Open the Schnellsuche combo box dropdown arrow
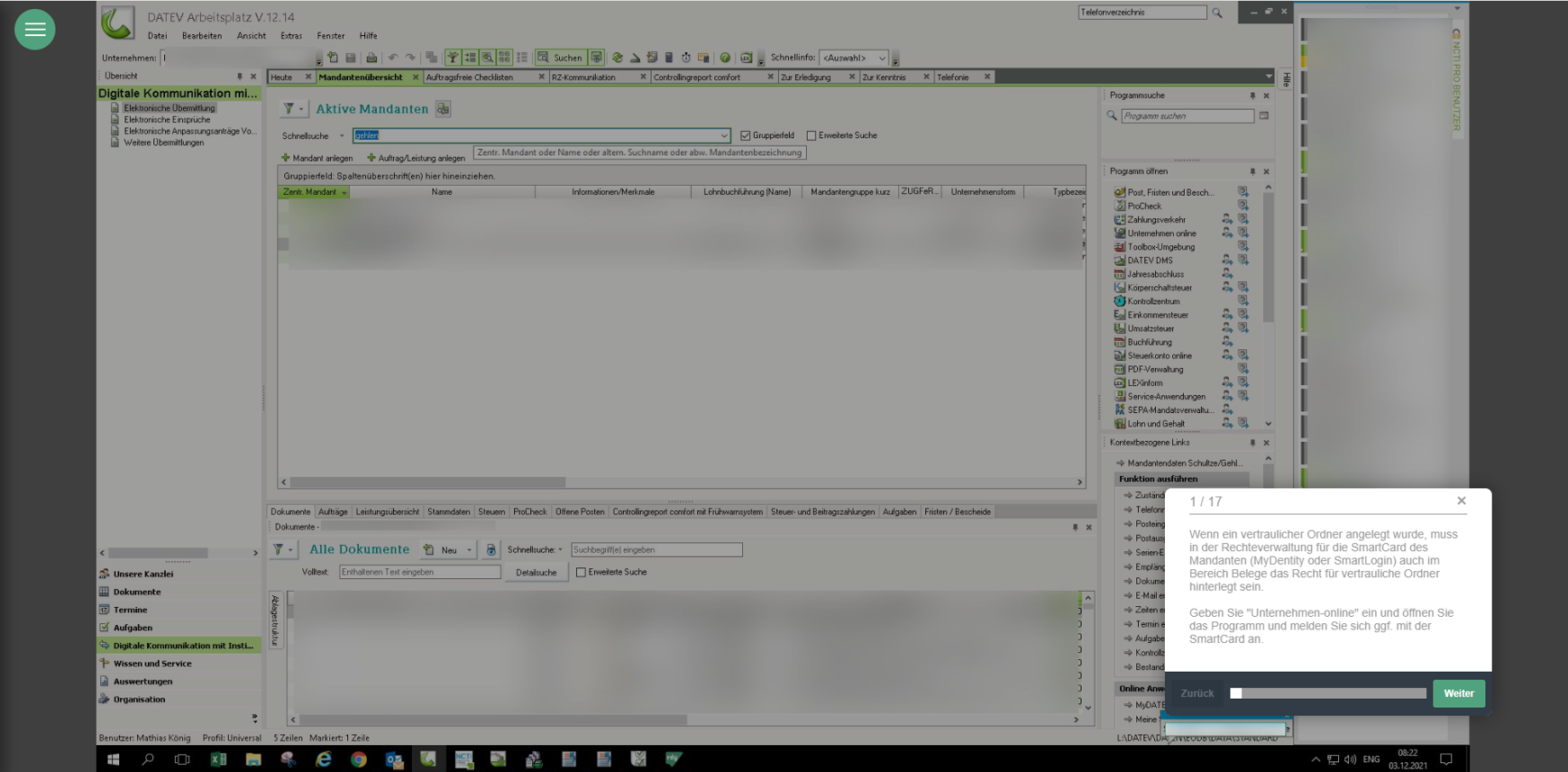 [x=723, y=136]
